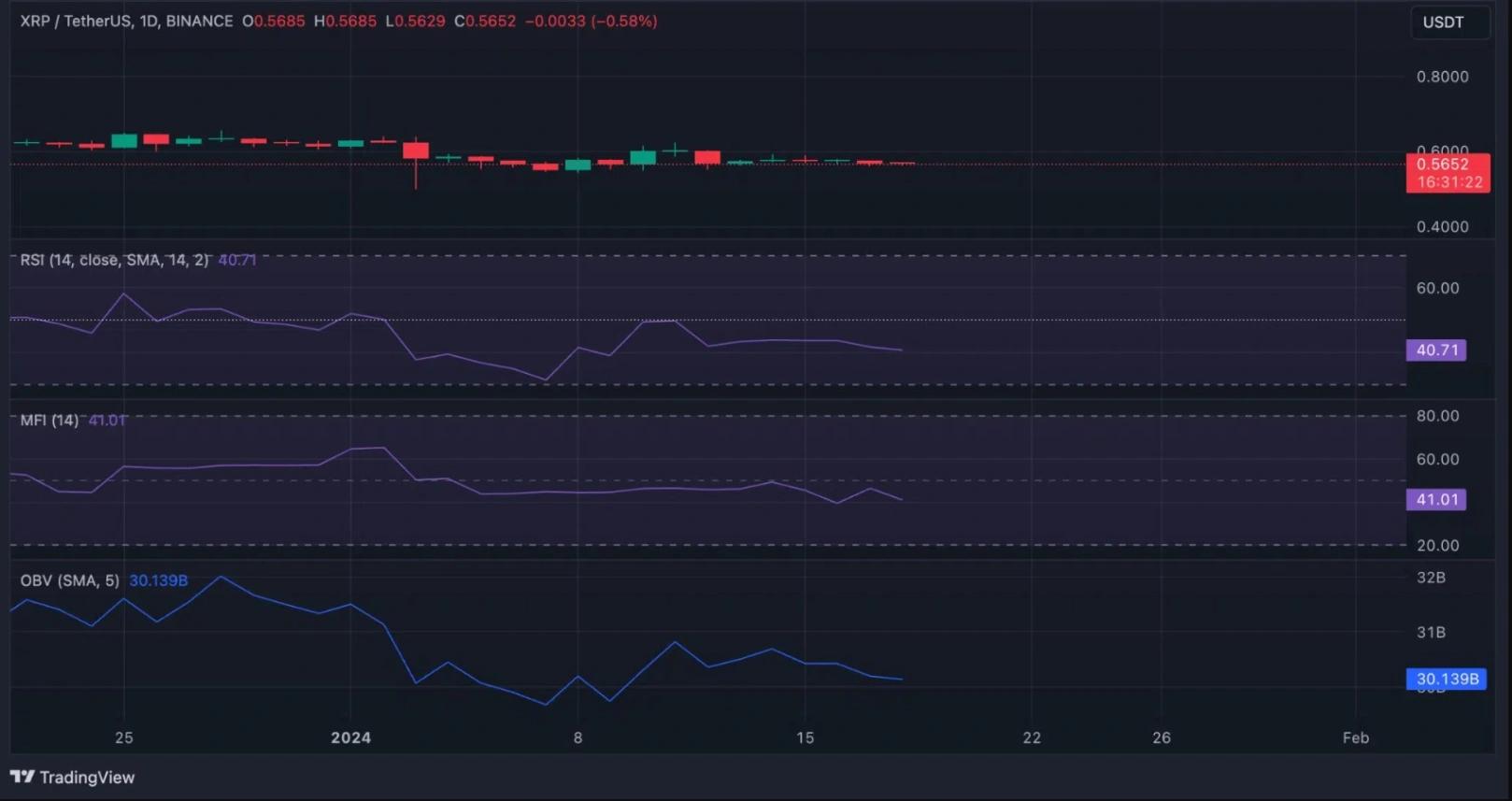Click the OBV legend value 30.139B

[x=158, y=580]
